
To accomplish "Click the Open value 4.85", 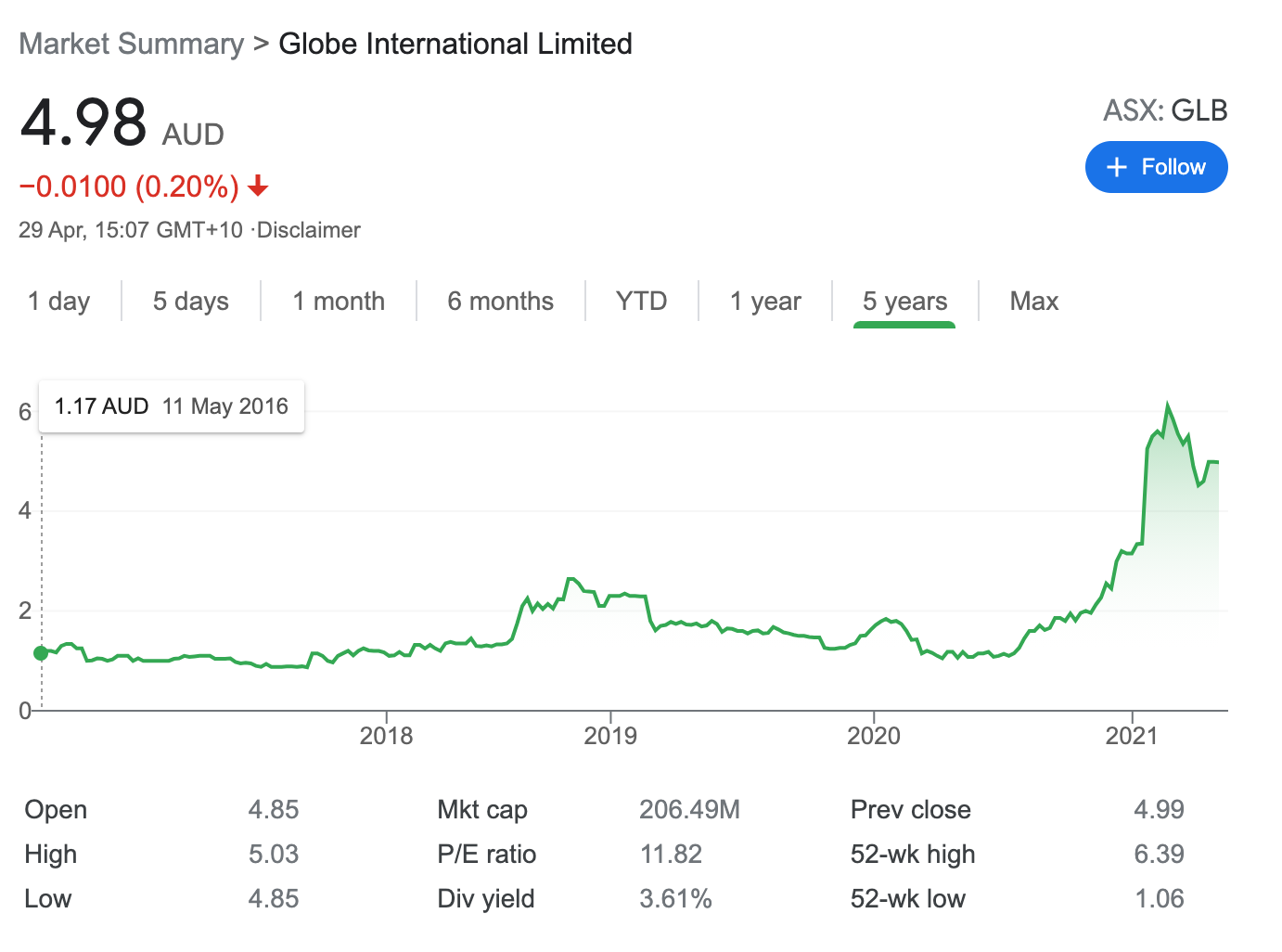I will click(x=274, y=809).
